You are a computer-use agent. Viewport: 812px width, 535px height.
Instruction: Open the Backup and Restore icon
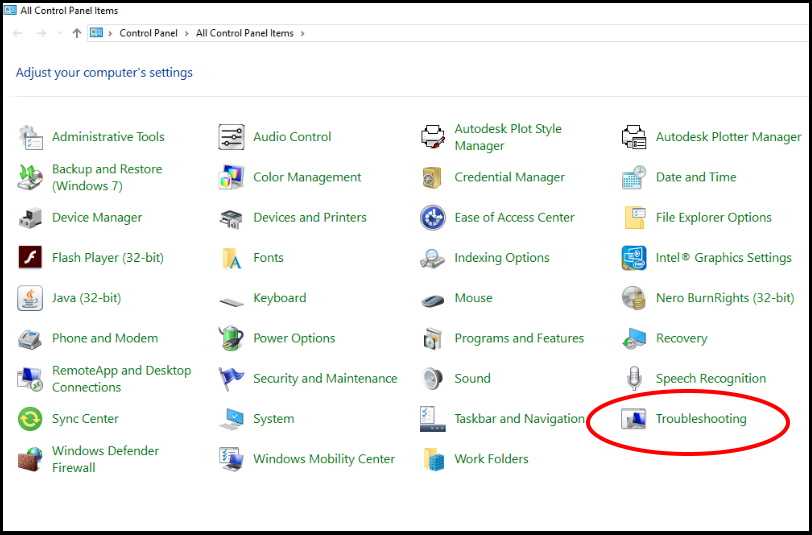[x=30, y=177]
